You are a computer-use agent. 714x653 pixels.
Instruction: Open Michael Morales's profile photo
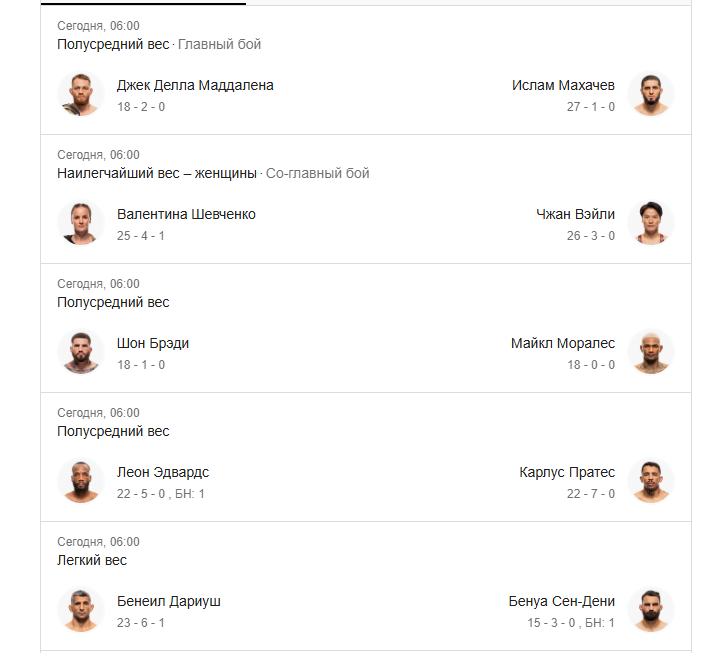[x=651, y=352]
